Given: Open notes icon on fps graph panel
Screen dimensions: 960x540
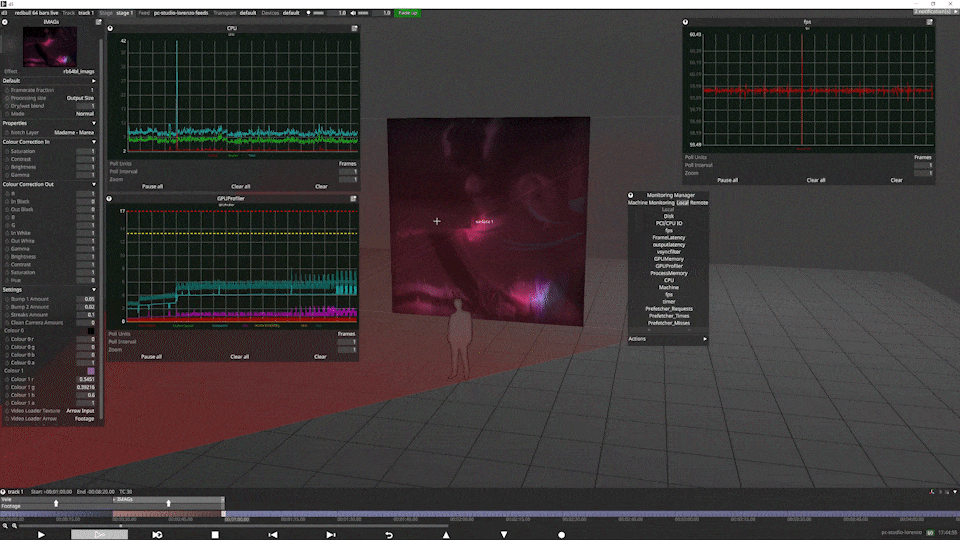Looking at the screenshot, I should pyautogui.click(x=929, y=22).
